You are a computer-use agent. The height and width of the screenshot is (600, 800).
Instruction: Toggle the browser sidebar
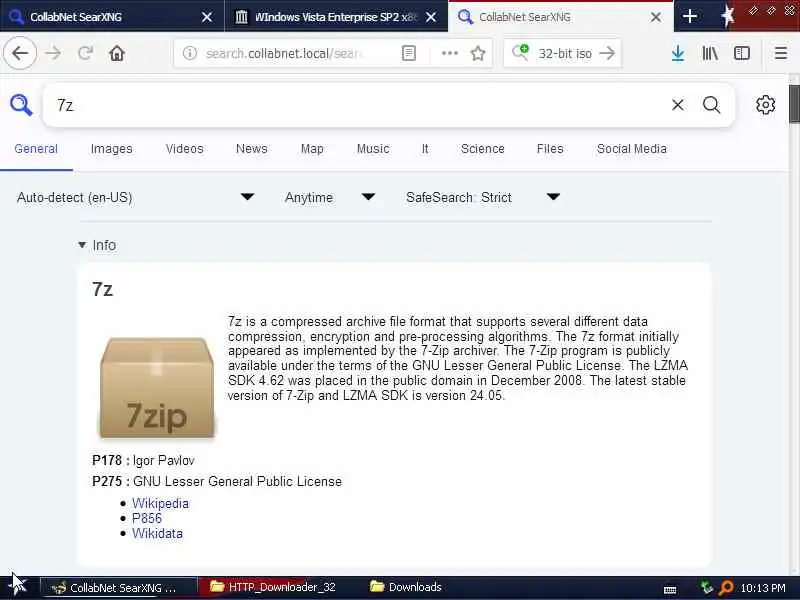[x=742, y=53]
